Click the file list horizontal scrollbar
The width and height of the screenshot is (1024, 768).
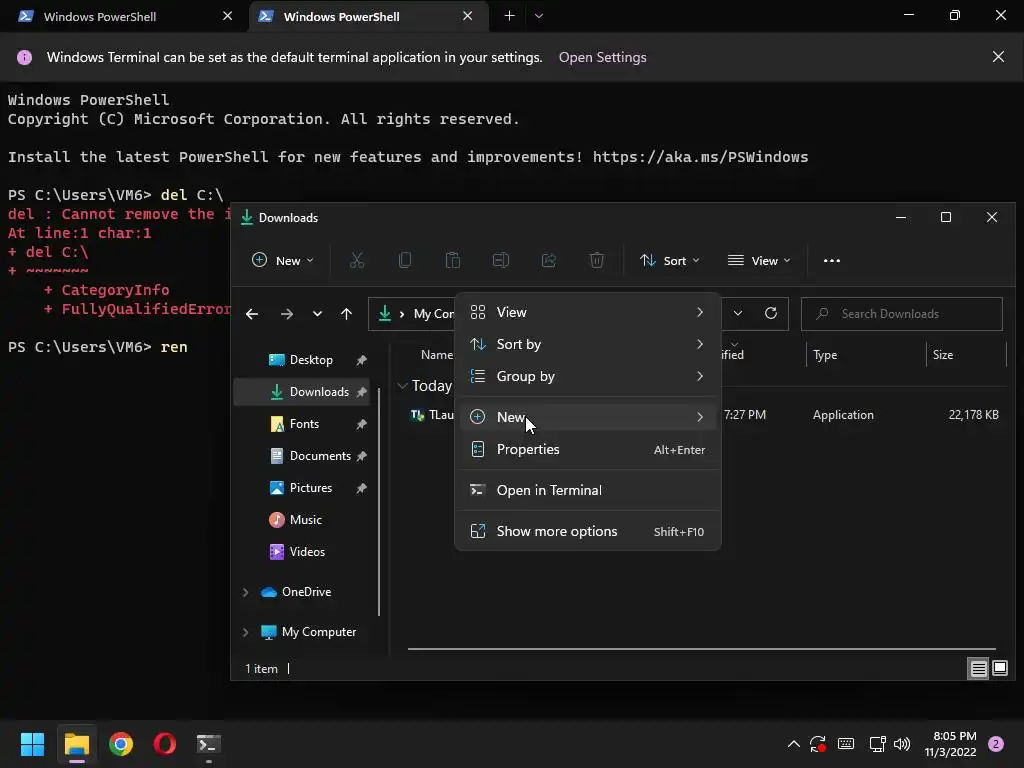click(701, 649)
